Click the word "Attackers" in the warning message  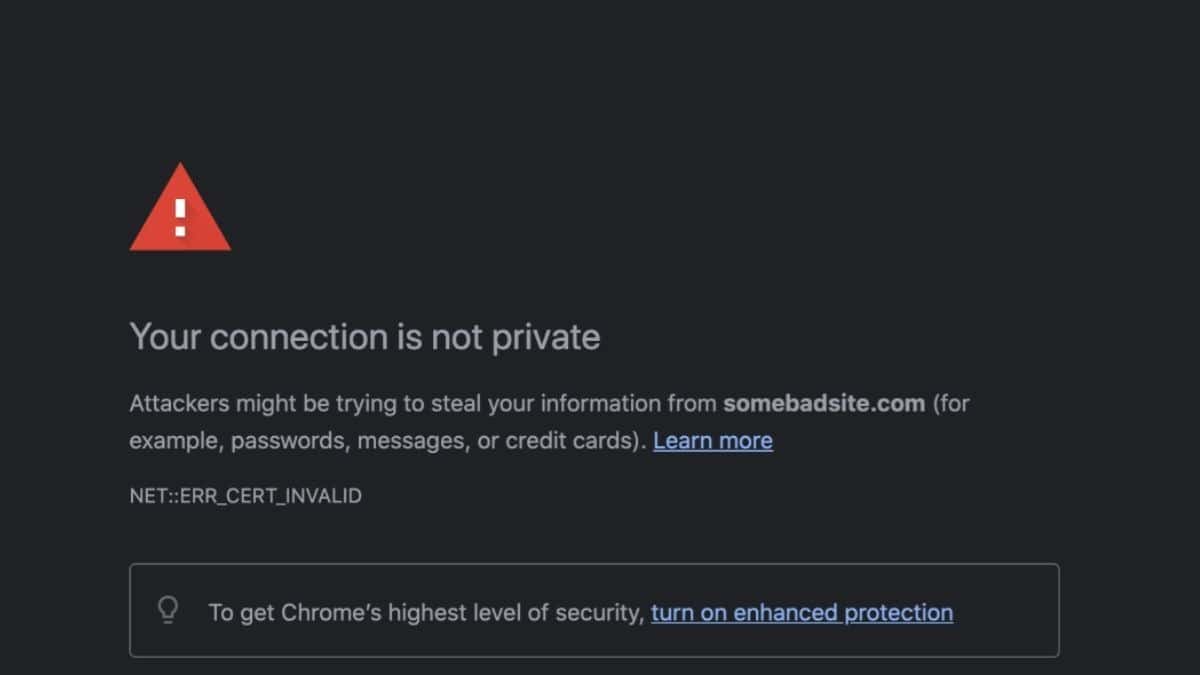pyautogui.click(x=179, y=404)
